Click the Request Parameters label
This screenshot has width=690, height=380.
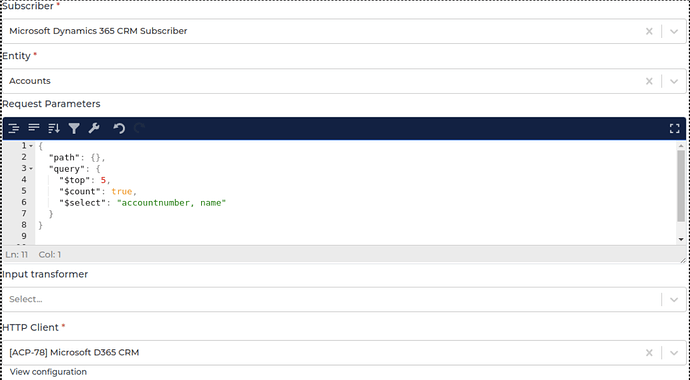(x=51, y=104)
